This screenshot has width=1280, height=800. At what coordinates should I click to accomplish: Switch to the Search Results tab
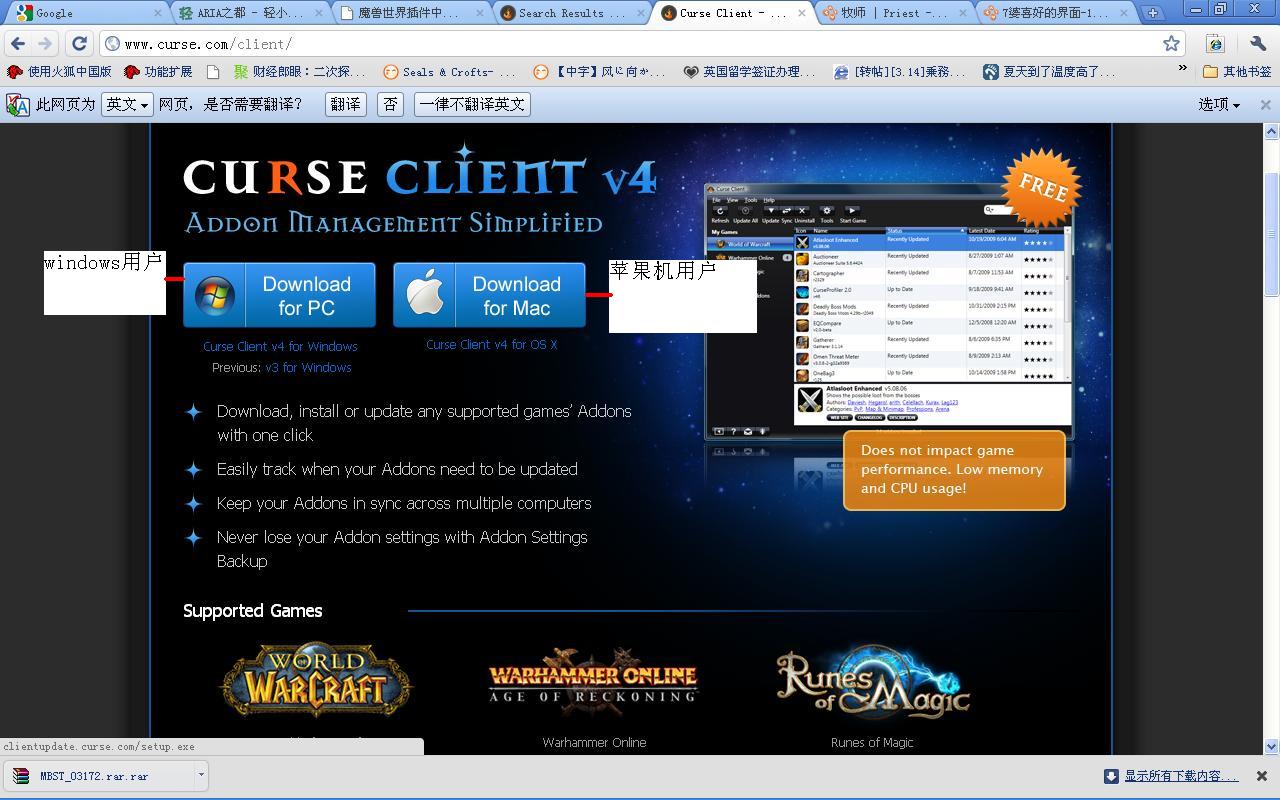click(570, 13)
